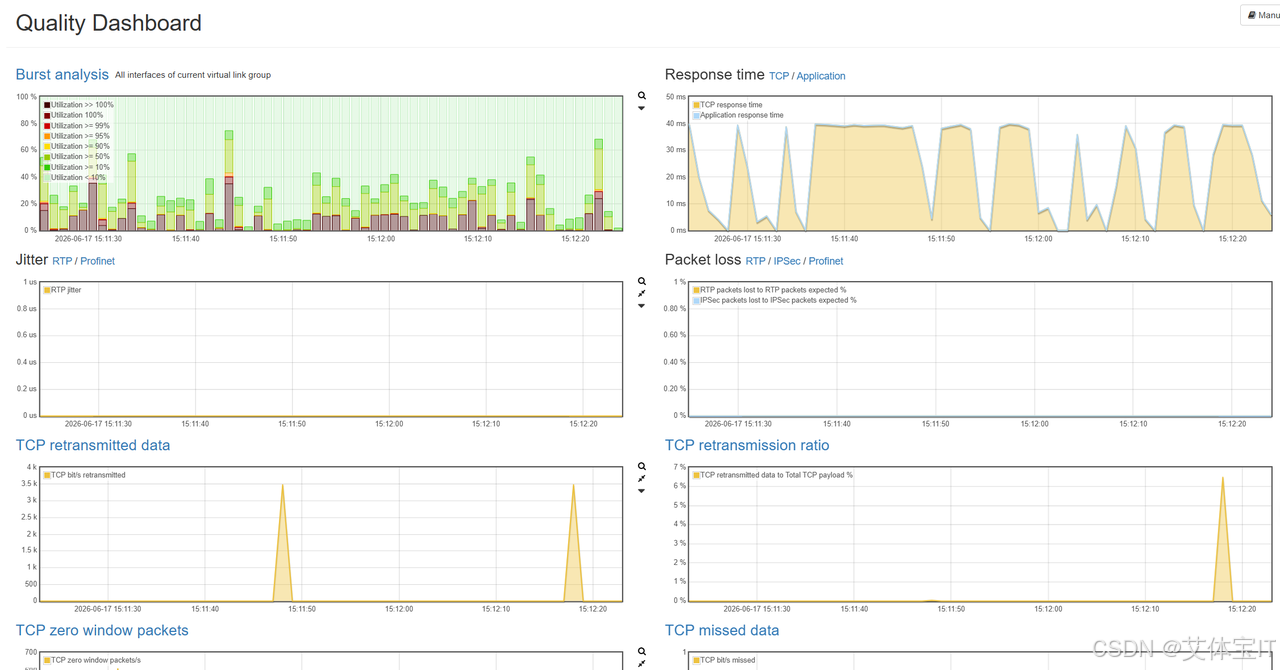1280x670 pixels.
Task: Open the Burst analysis heading link
Action: pos(62,74)
